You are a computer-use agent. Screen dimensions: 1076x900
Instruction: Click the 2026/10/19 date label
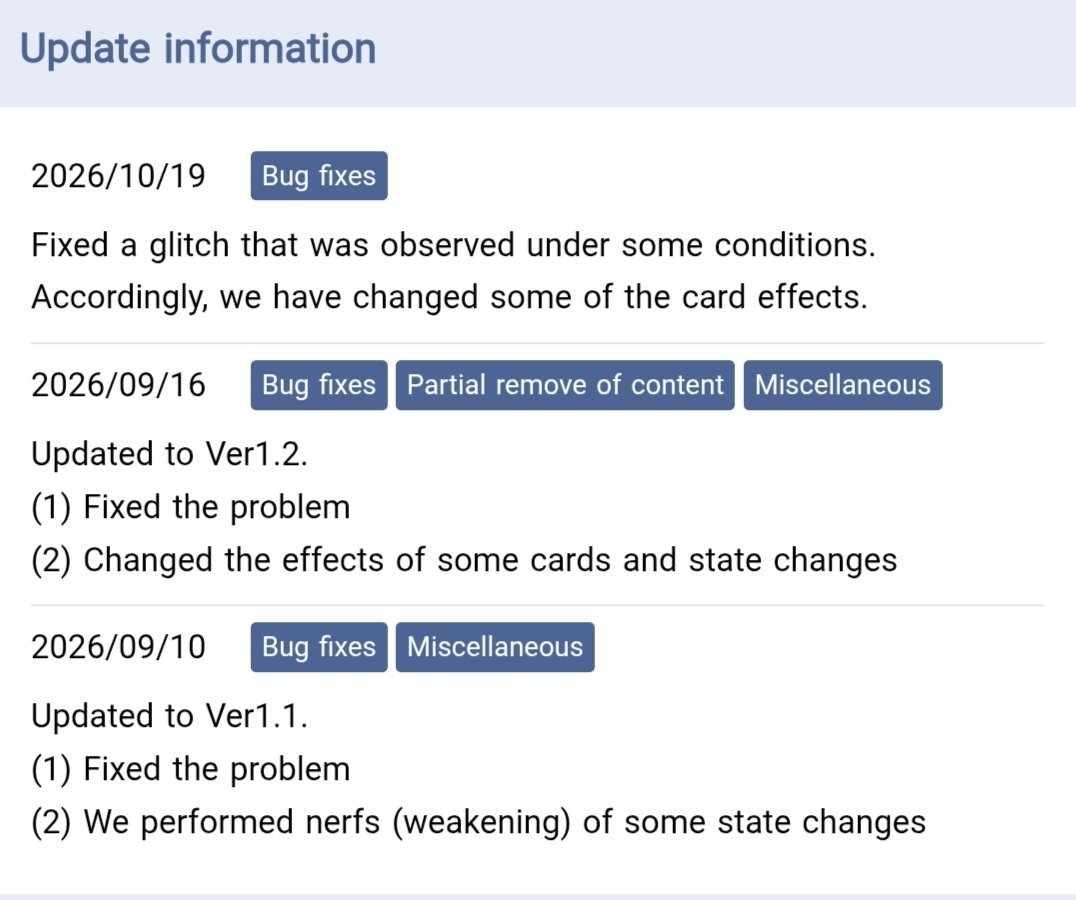click(118, 176)
